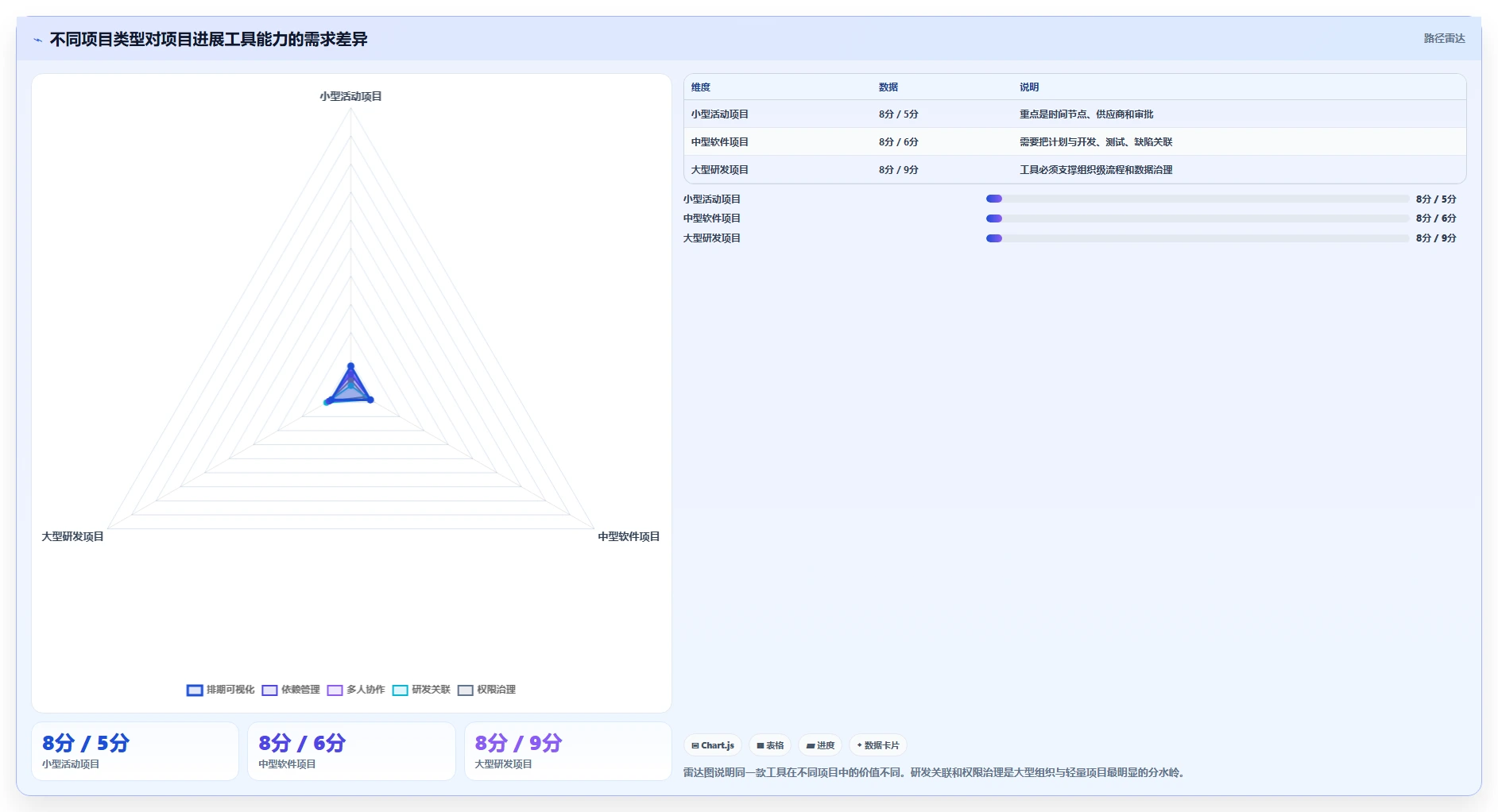
Task: Click the 表格 chip
Action: point(770,745)
